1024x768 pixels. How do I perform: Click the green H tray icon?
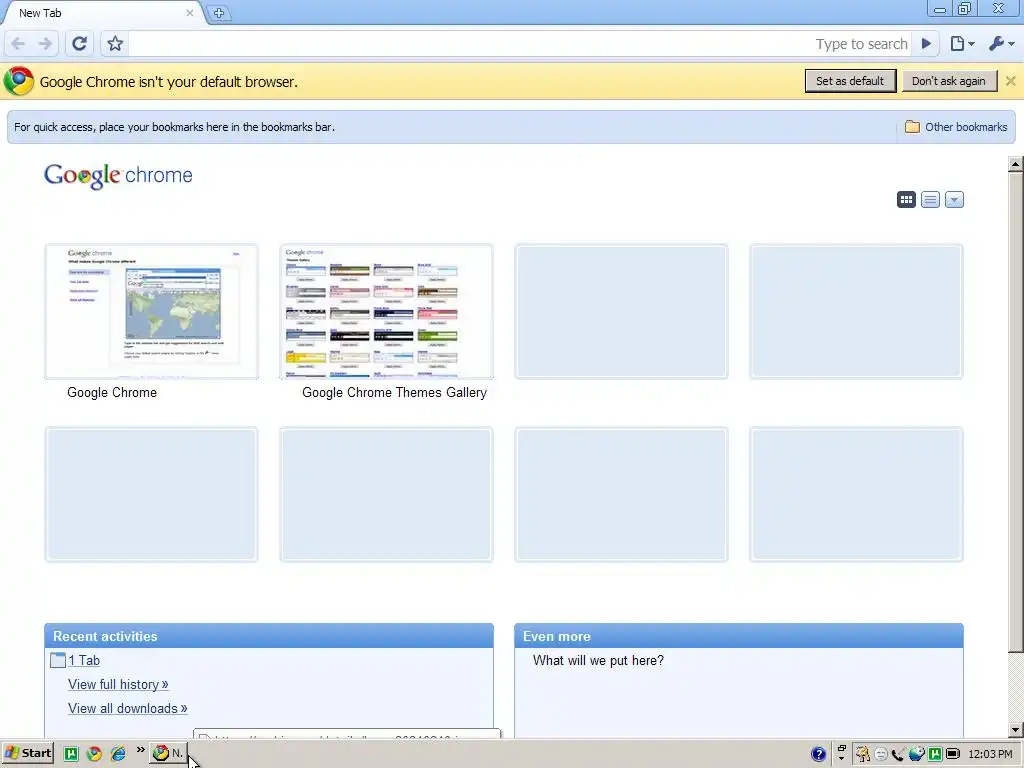[x=935, y=754]
